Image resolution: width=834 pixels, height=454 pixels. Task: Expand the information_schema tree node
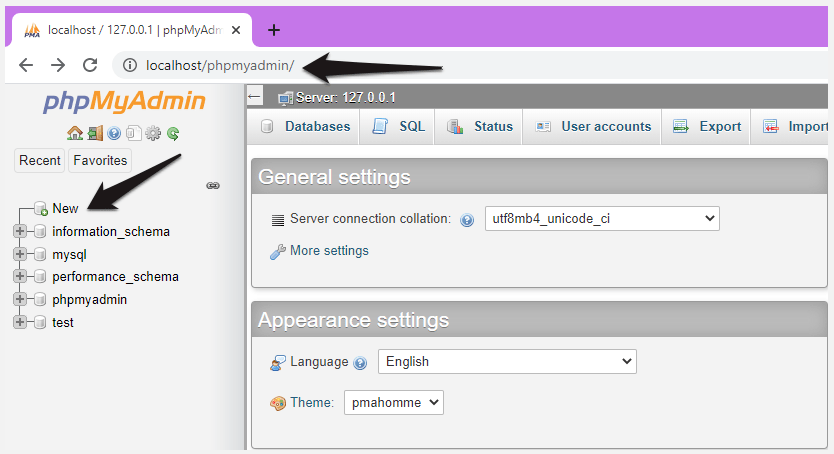pos(20,231)
